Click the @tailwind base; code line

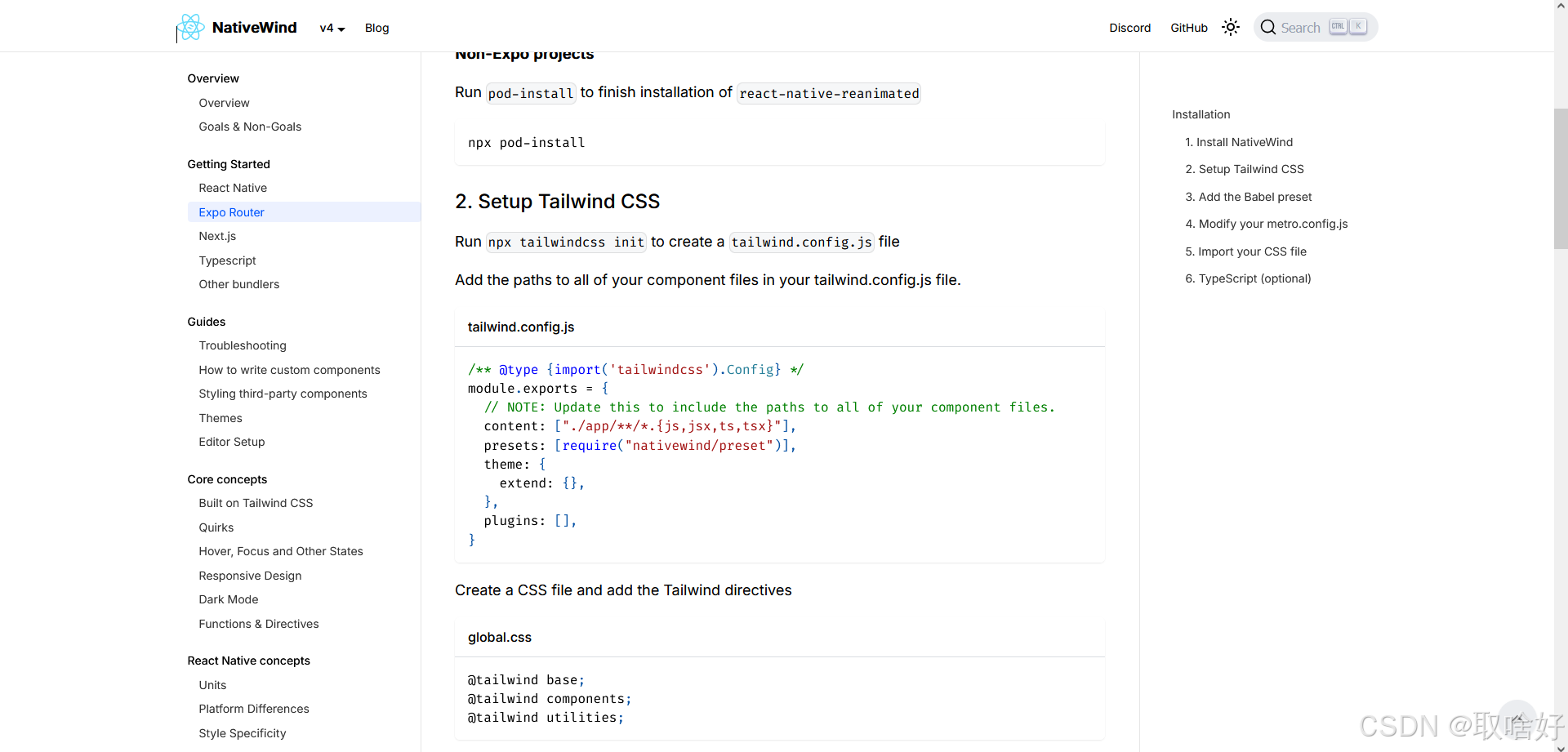coord(526,679)
